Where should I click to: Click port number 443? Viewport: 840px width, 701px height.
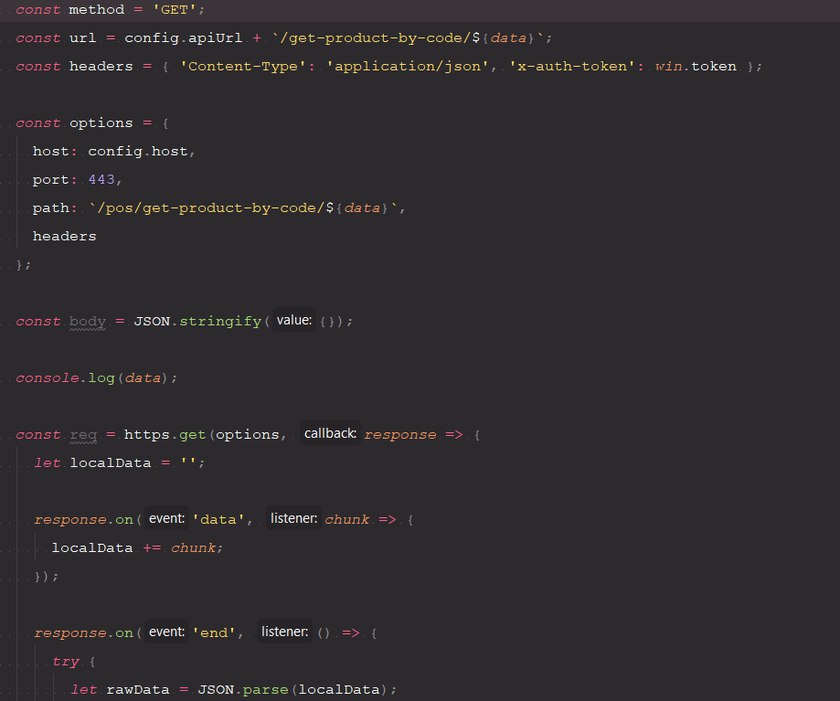[101, 179]
